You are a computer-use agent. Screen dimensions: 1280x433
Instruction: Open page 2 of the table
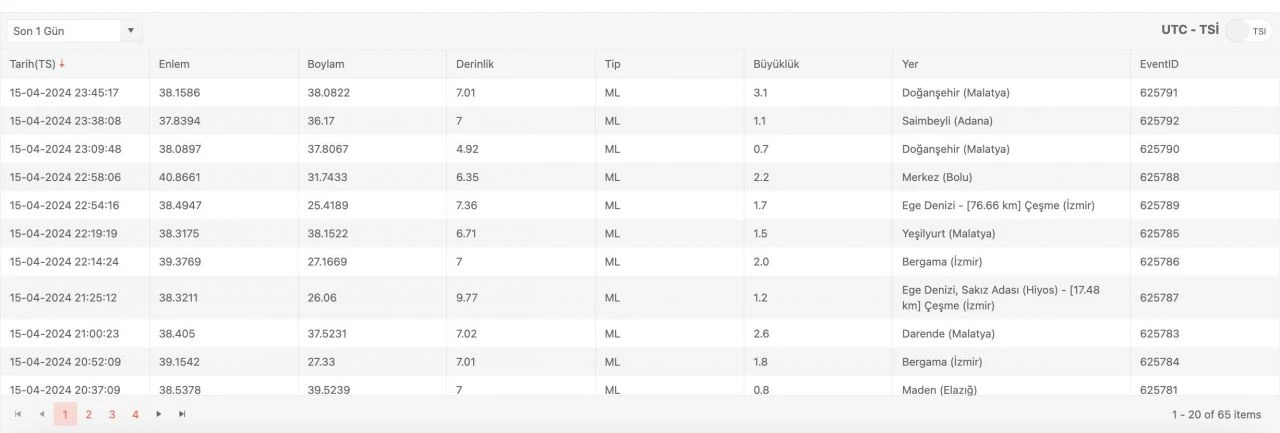tap(88, 414)
